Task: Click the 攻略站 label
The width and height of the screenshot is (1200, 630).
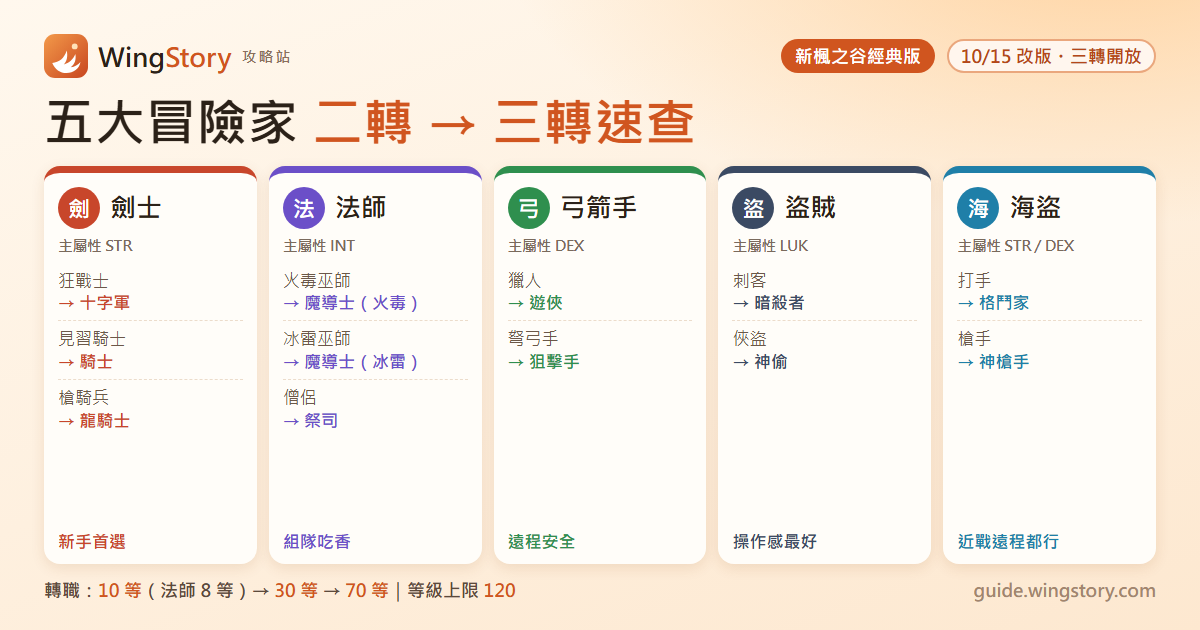Action: coord(266,57)
